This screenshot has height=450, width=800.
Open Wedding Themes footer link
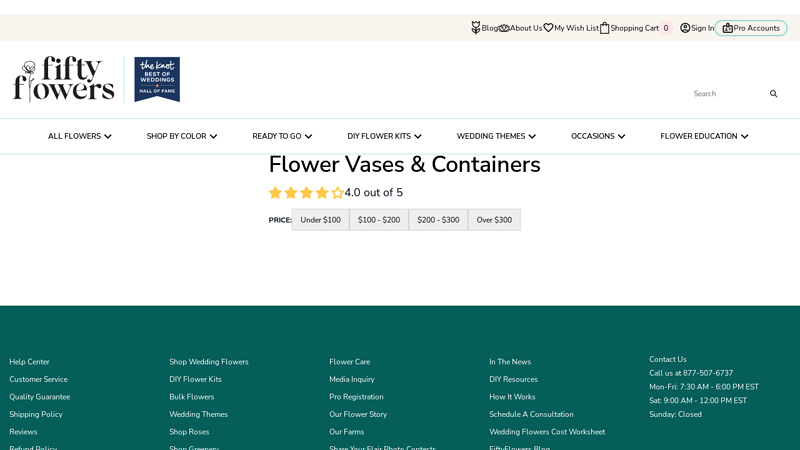click(x=198, y=414)
